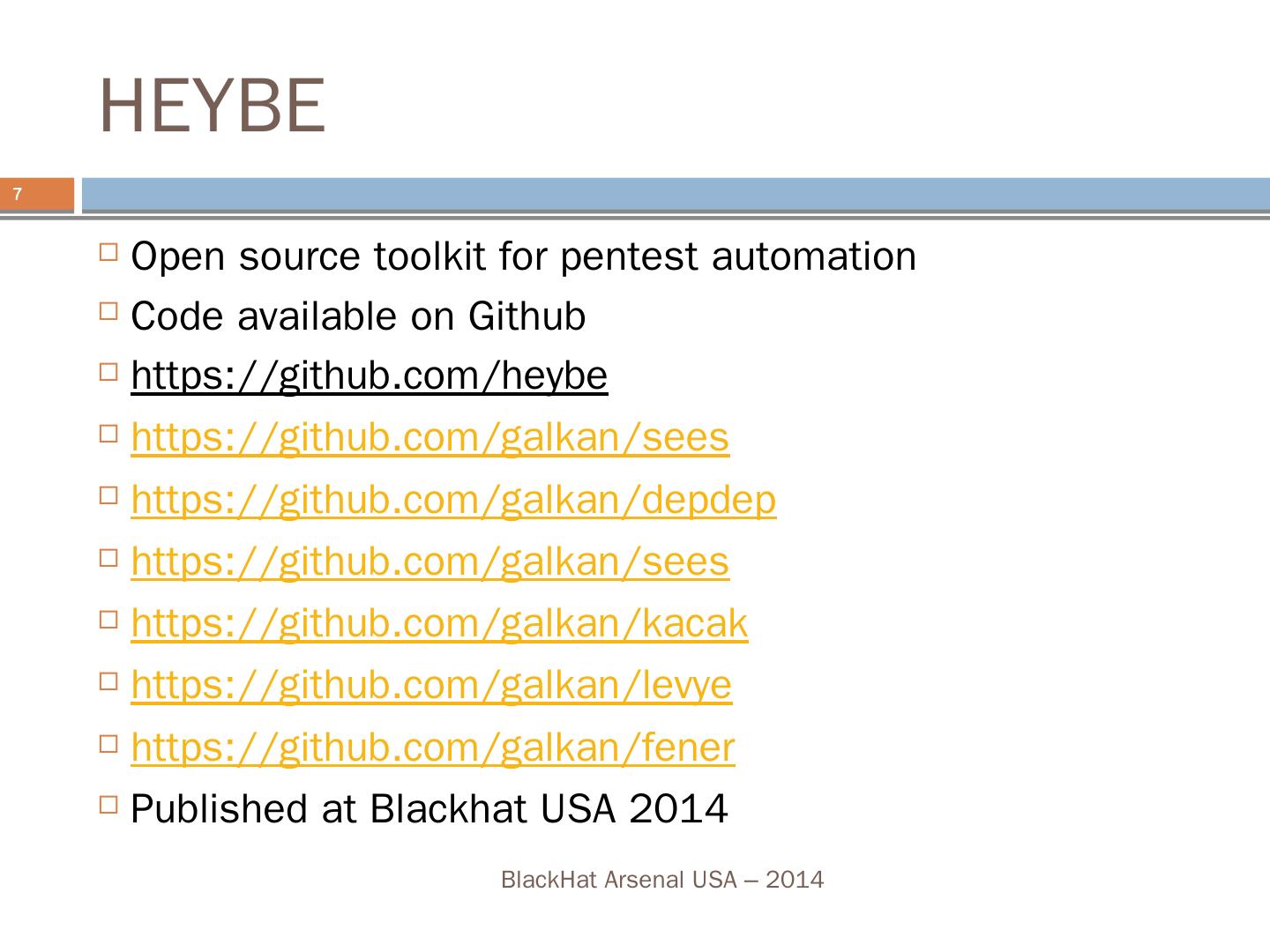Open the github.com/heybe link

[x=369, y=376]
